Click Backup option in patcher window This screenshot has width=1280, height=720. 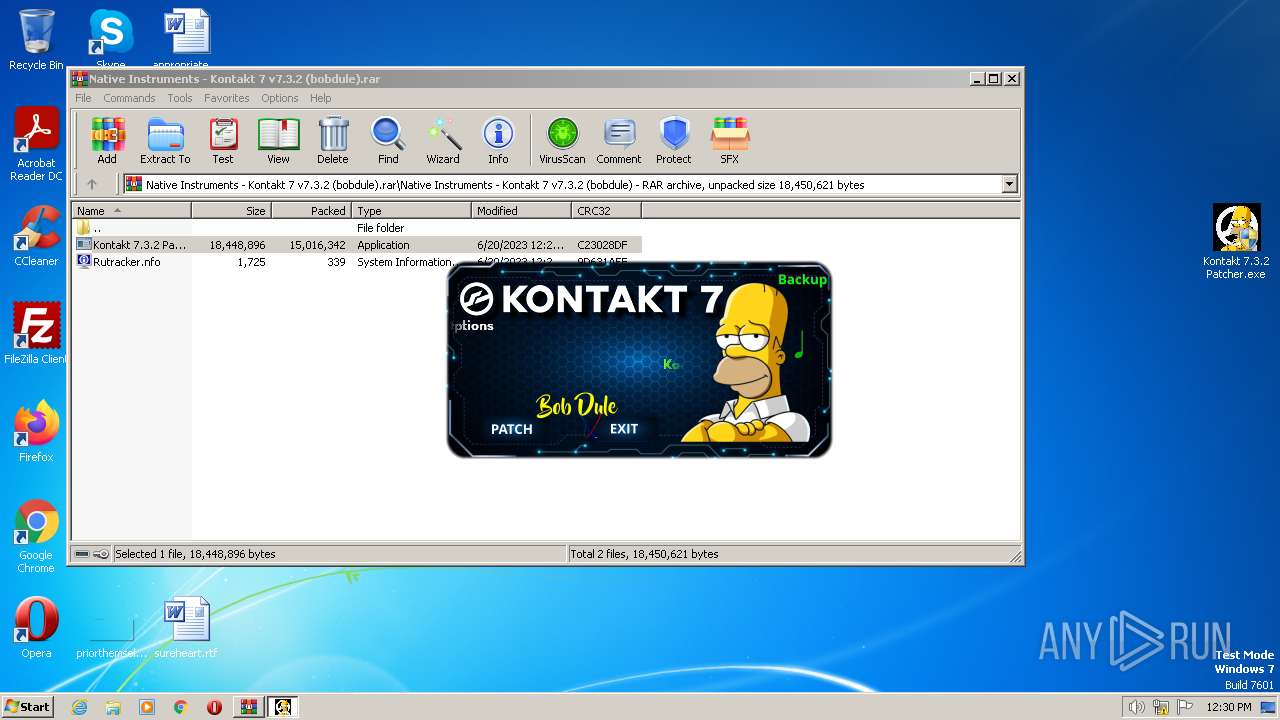[x=802, y=279]
